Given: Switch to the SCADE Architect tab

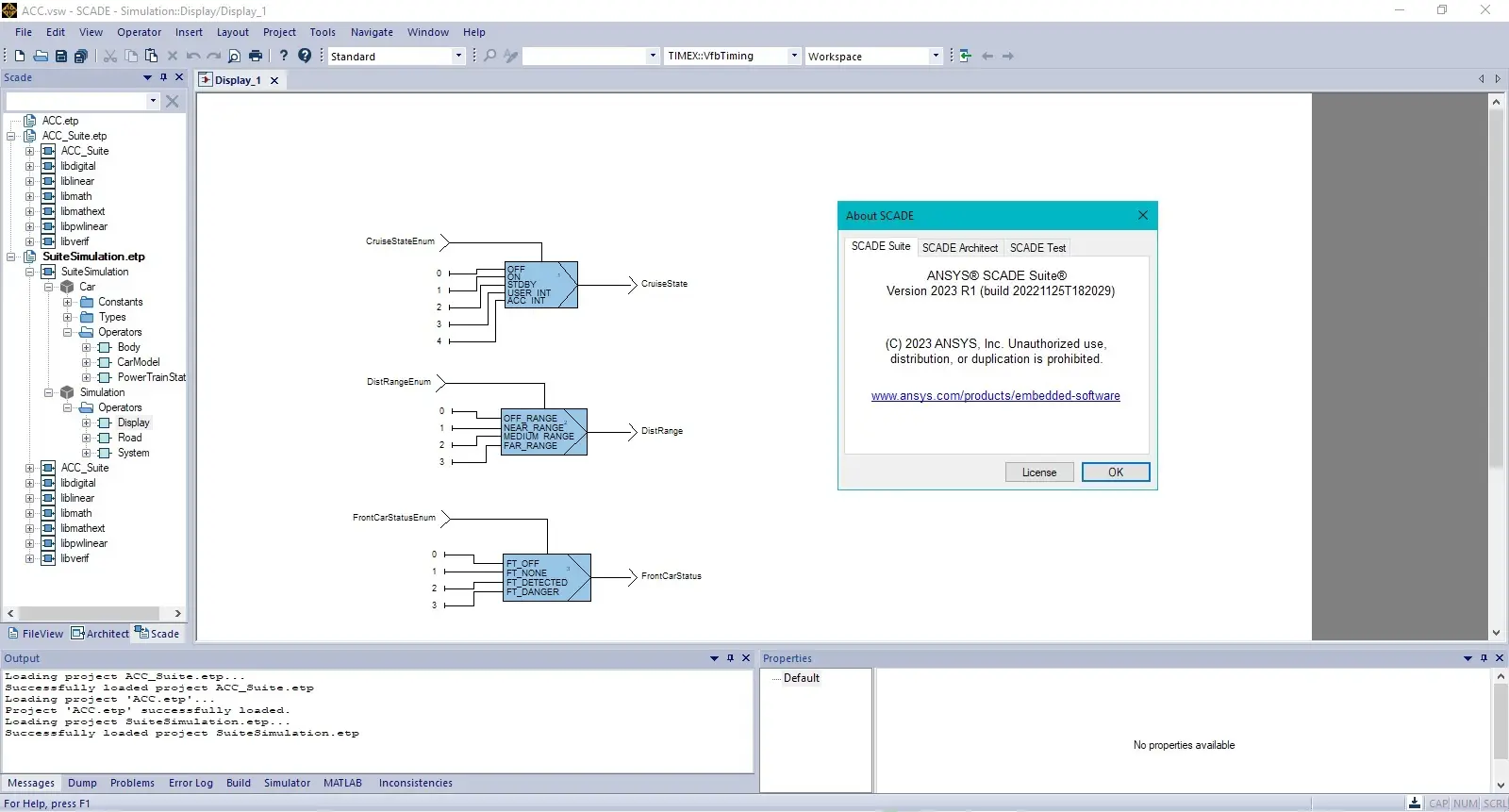Looking at the screenshot, I should tap(959, 248).
